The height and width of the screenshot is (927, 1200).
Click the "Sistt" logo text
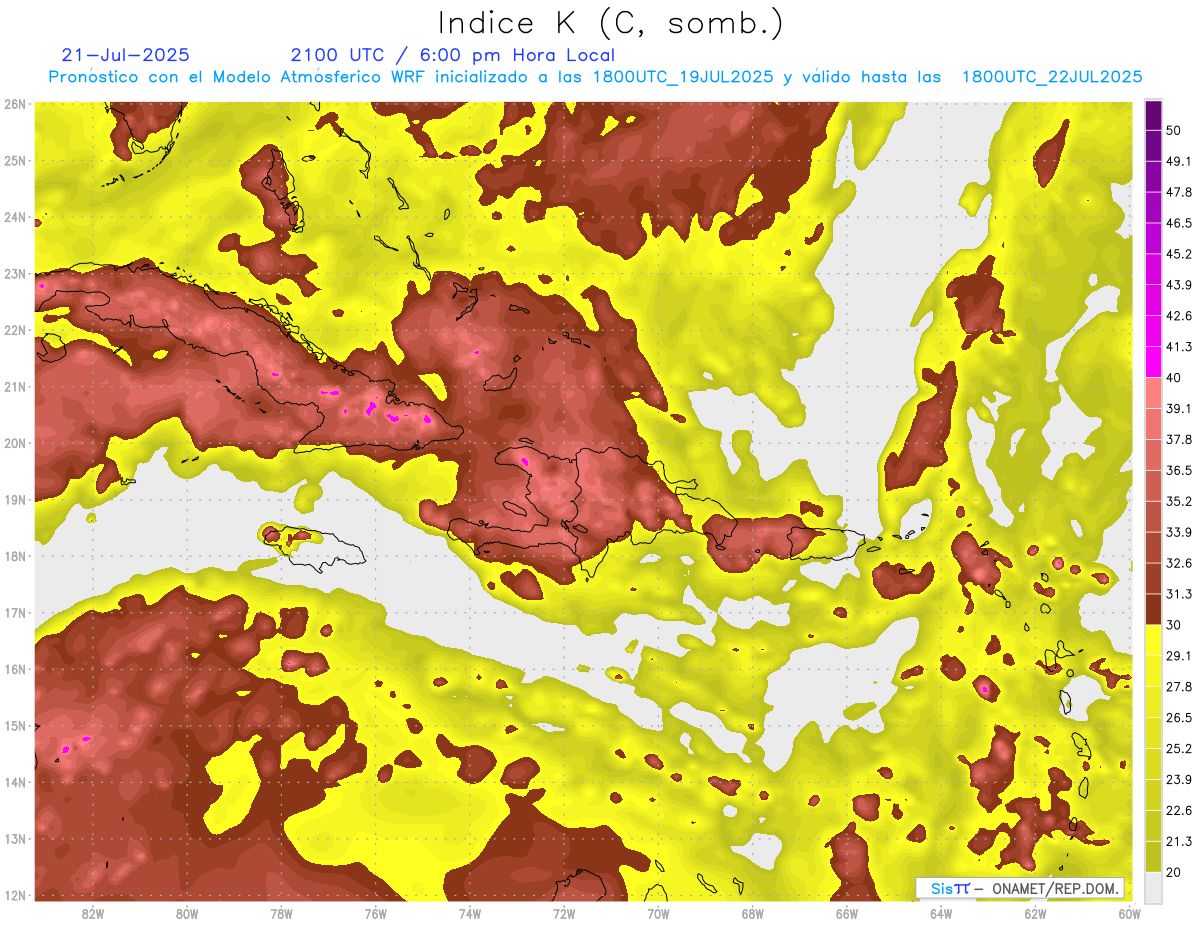pos(950,889)
